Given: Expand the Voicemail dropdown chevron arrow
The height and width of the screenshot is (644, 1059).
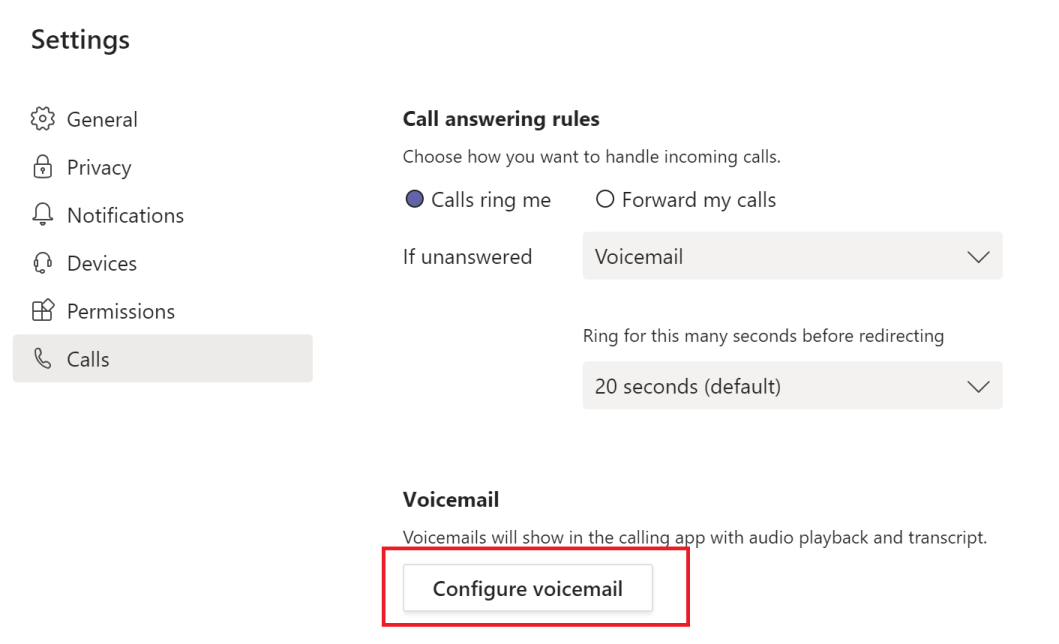Looking at the screenshot, I should click(978, 257).
